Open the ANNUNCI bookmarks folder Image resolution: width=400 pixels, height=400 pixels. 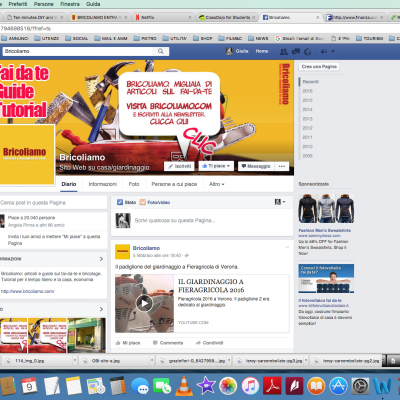pyautogui.click(x=15, y=38)
